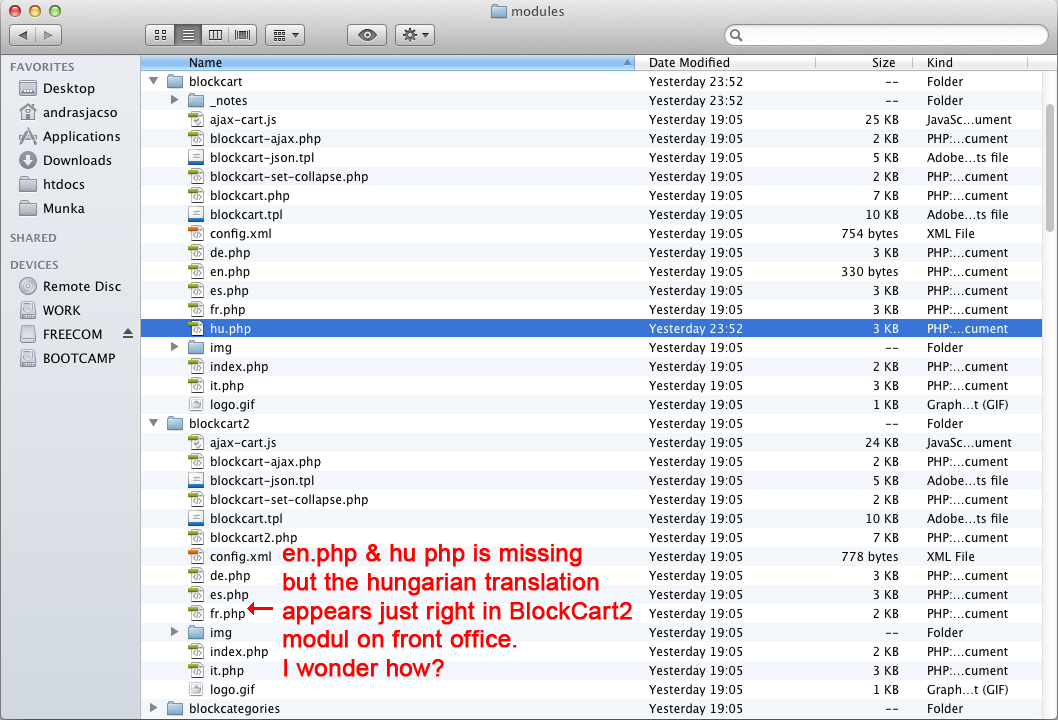This screenshot has height=720, width=1058.
Task: Open Applications in the sidebar
Action: click(70, 136)
